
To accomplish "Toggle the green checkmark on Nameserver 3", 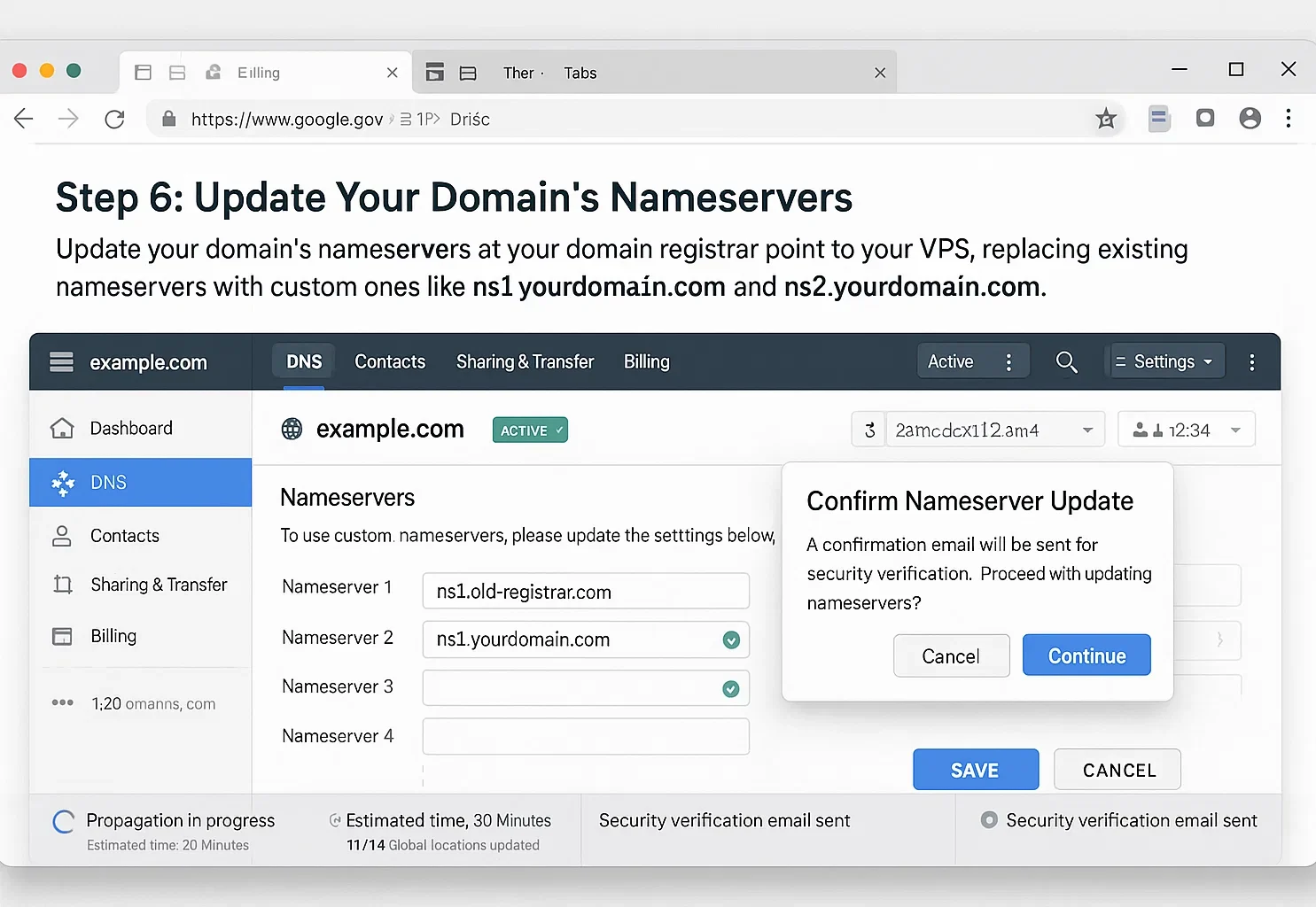I will point(730,688).
